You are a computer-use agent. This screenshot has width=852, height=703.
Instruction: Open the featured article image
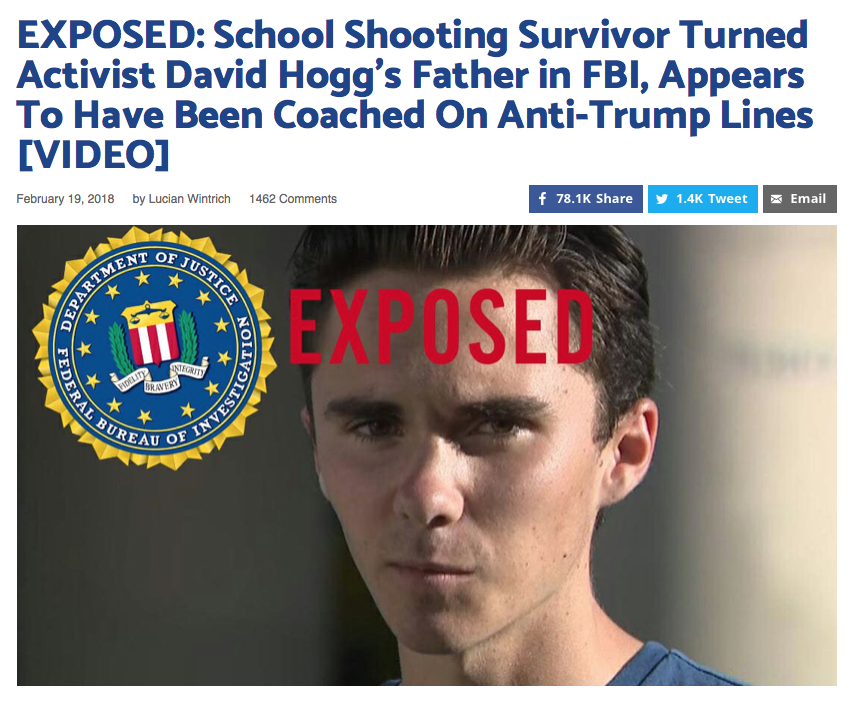[x=427, y=455]
